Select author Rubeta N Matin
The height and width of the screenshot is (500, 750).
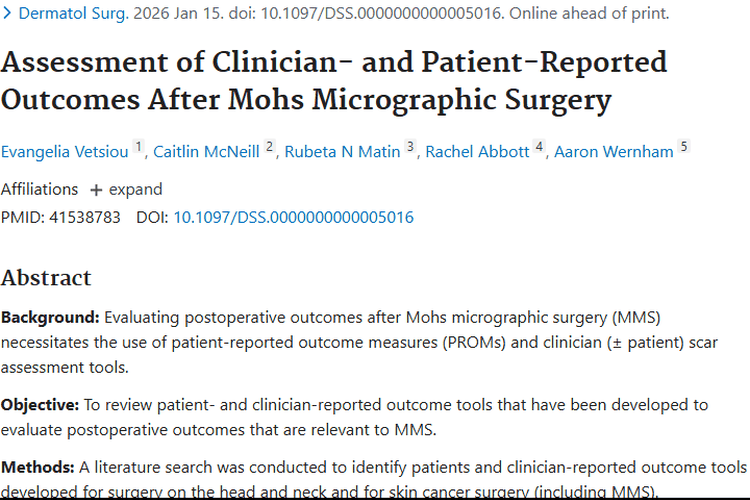pyautogui.click(x=343, y=152)
